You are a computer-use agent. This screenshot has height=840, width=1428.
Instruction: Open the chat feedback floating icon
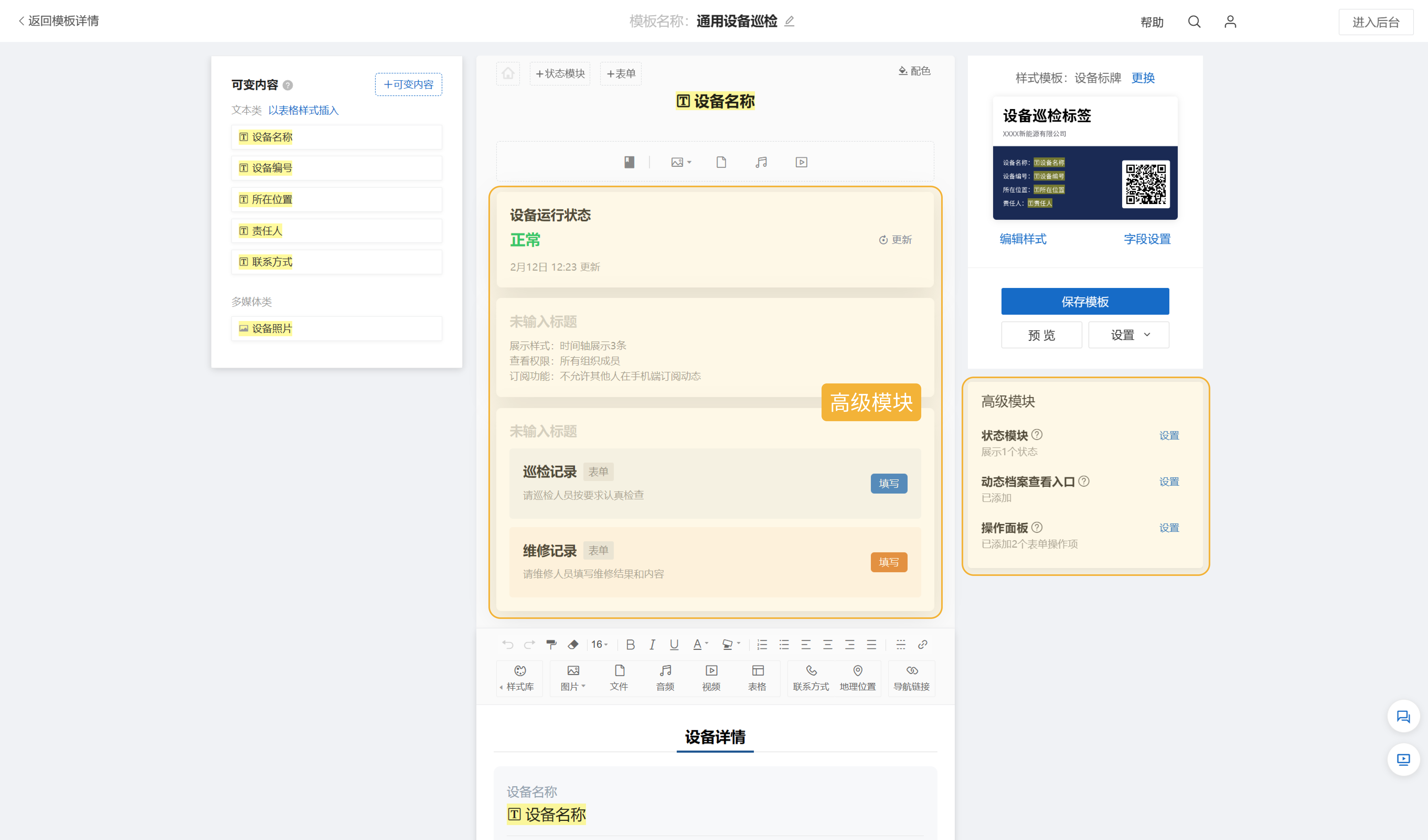[x=1403, y=716]
